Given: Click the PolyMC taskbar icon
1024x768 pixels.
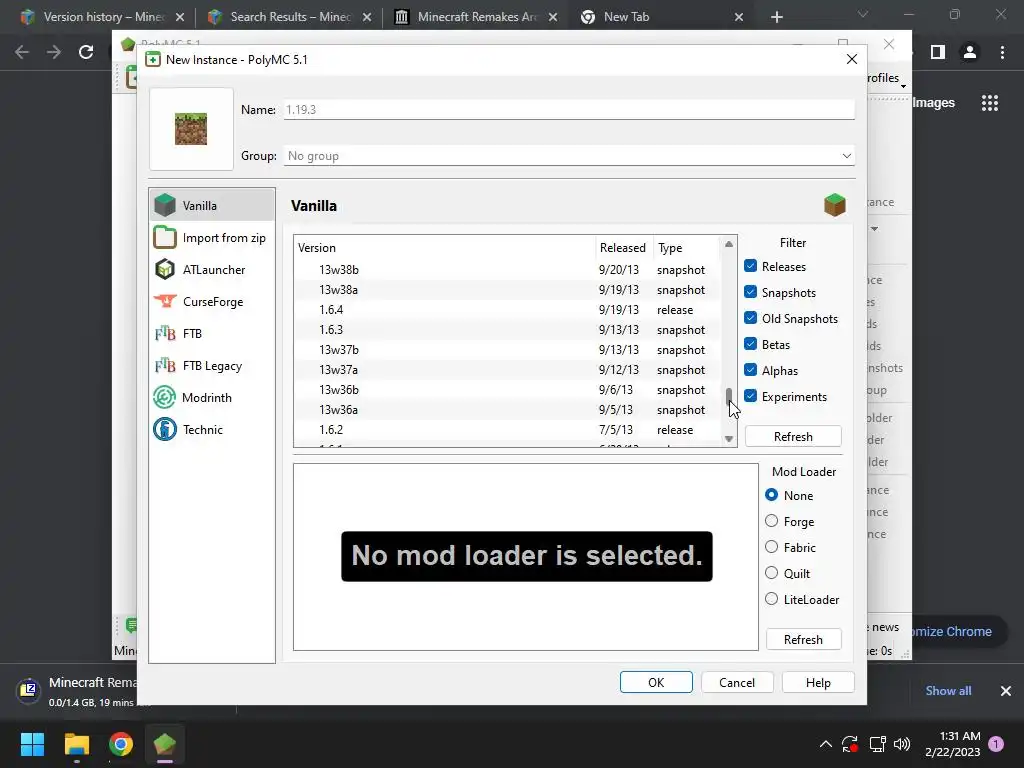Looking at the screenshot, I should tap(165, 744).
